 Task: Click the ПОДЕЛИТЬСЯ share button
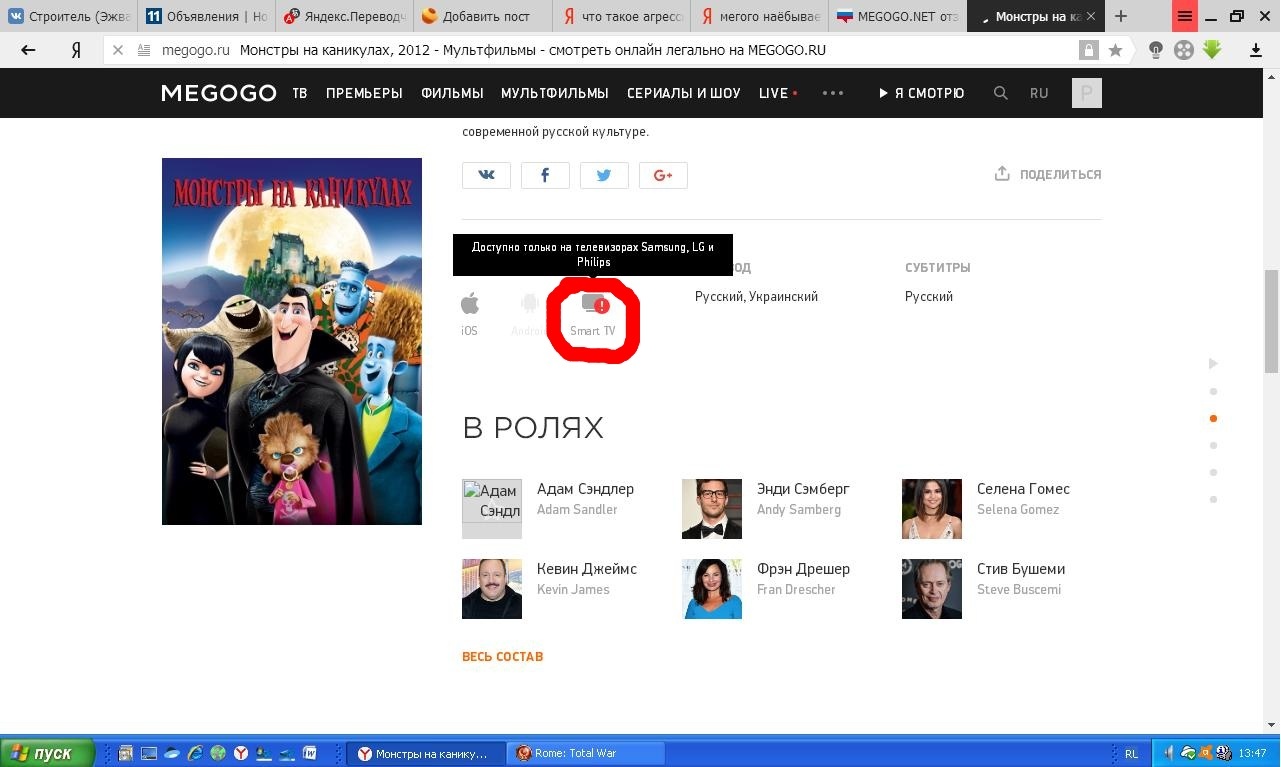pos(1048,174)
